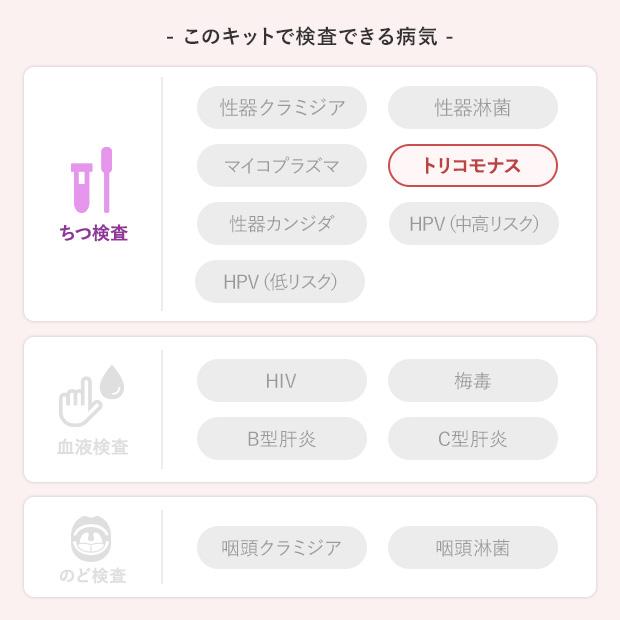
Task: Select the 血液検査 label
Action: [x=92, y=447]
